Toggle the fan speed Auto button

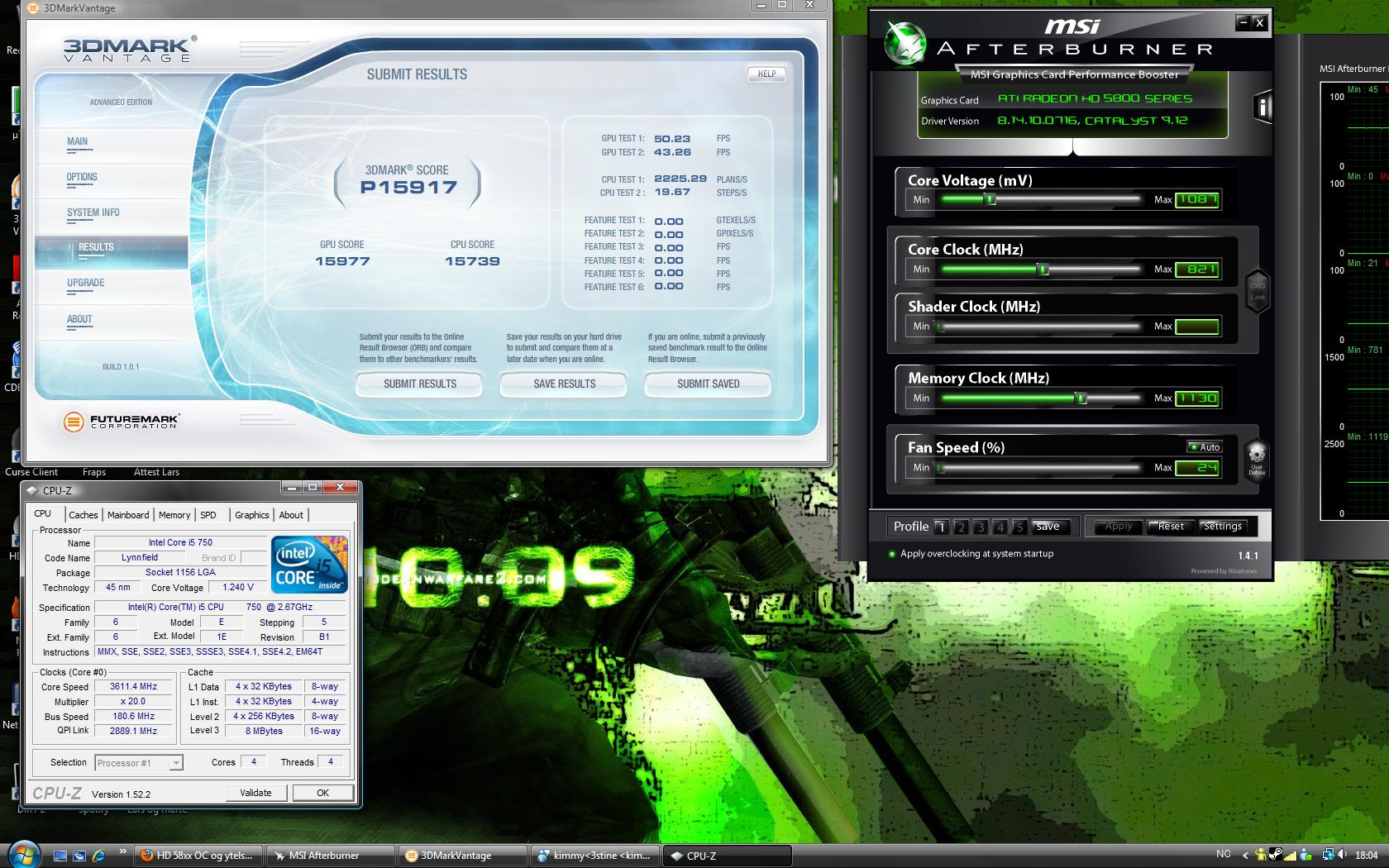1205,447
